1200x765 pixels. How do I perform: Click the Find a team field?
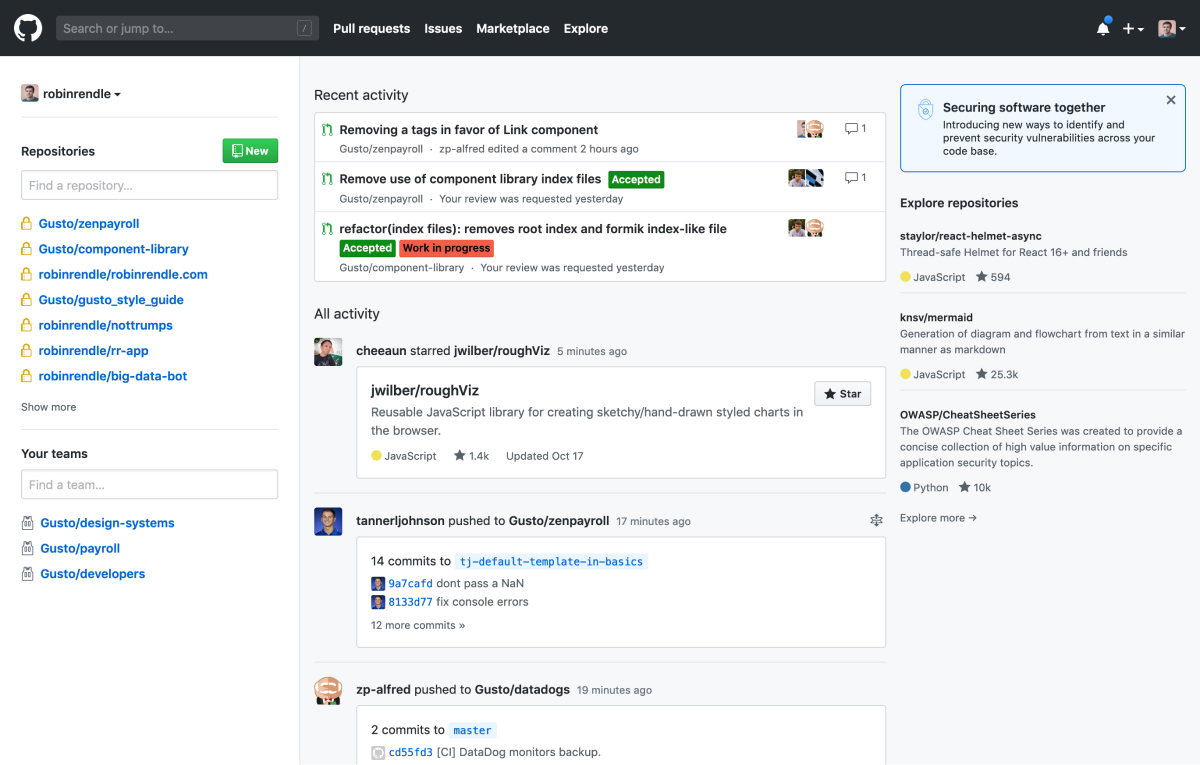[x=149, y=485]
